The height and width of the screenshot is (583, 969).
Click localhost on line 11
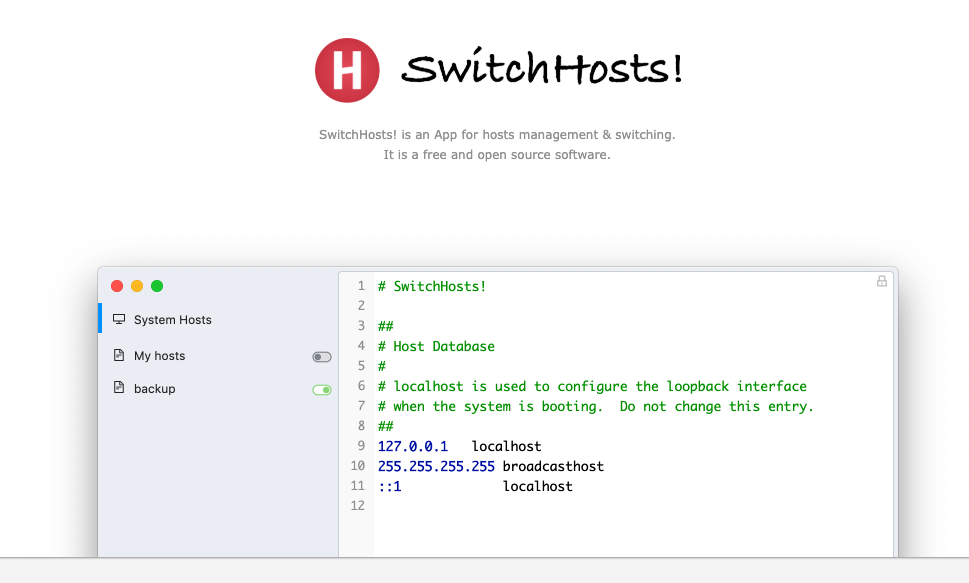(x=538, y=487)
